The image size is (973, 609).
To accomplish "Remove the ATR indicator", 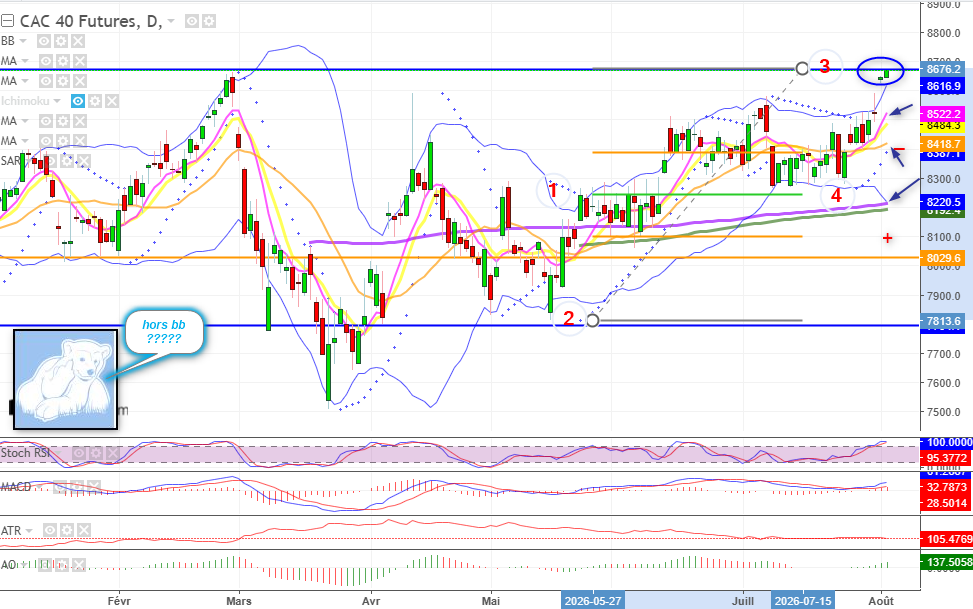I will tap(83, 530).
